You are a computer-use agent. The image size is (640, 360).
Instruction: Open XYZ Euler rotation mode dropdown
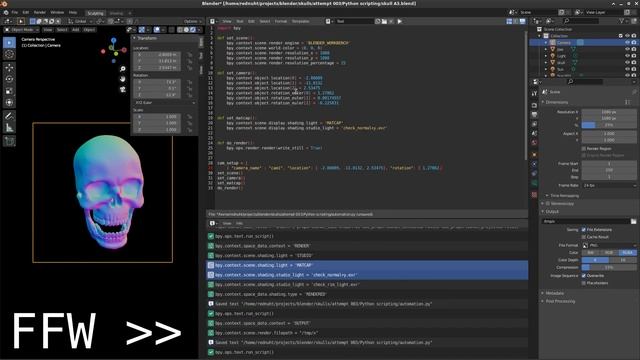[164, 103]
